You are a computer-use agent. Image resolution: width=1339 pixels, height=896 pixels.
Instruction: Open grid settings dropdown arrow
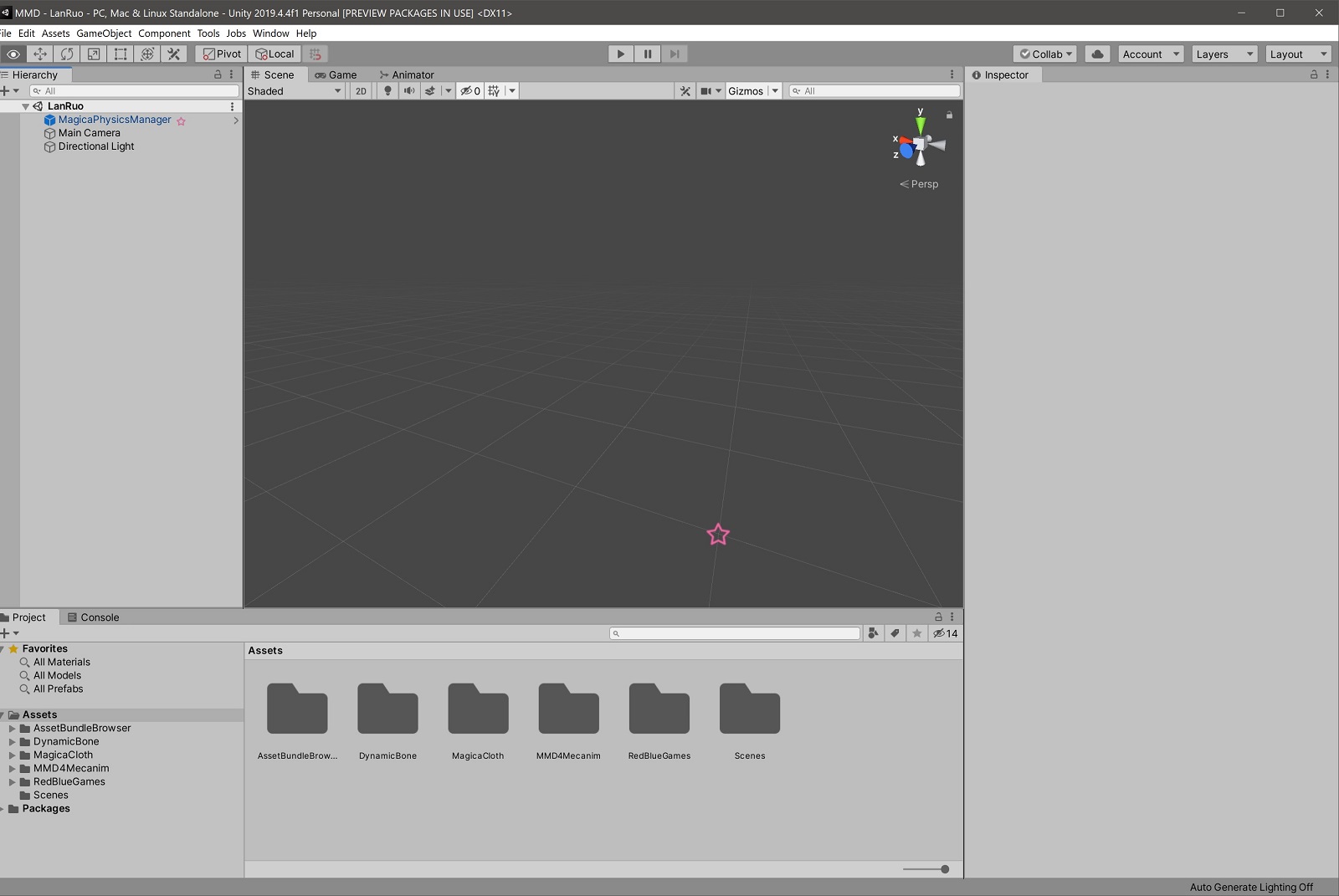point(512,91)
